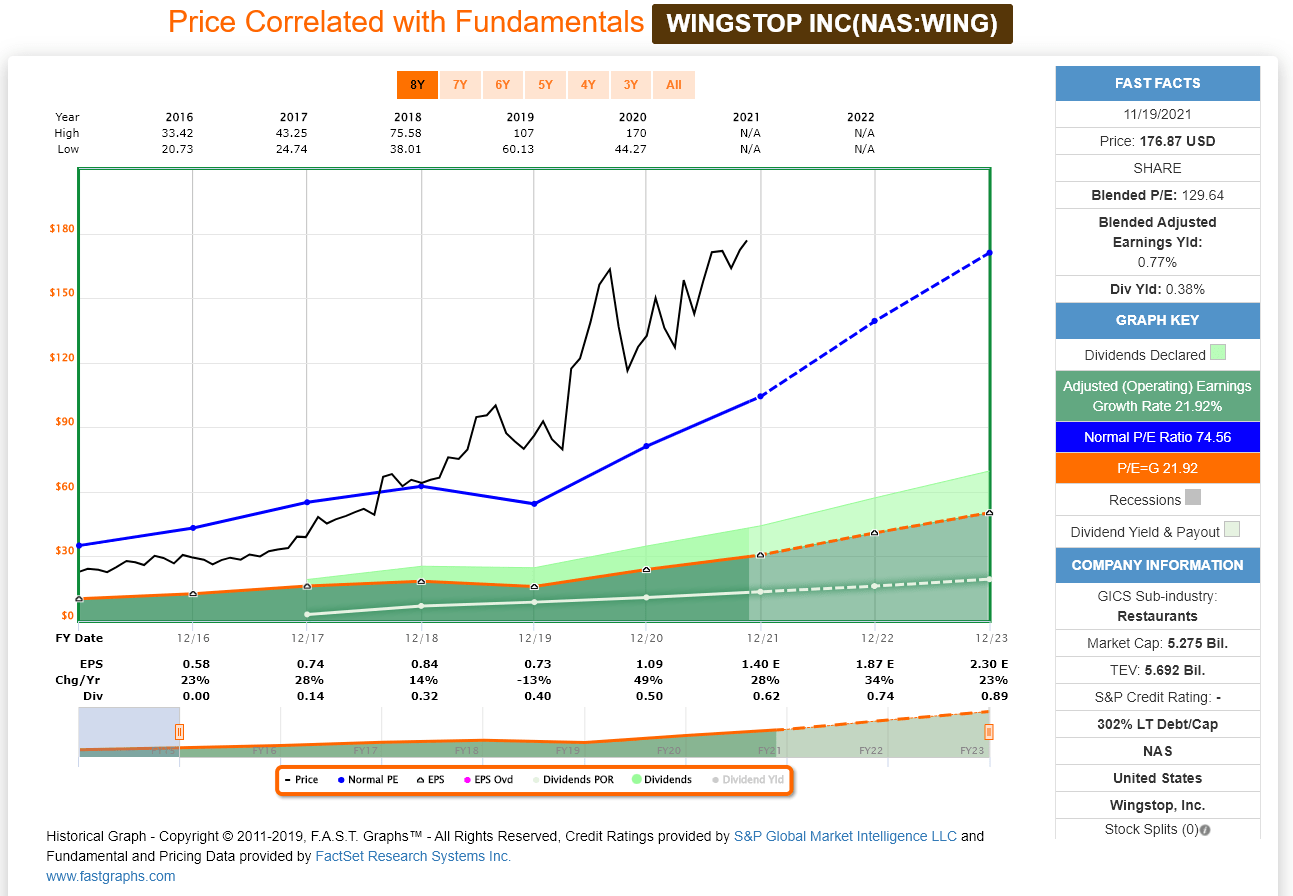Image resolution: width=1293 pixels, height=896 pixels.
Task: Click the left range slider handle
Action: [180, 732]
